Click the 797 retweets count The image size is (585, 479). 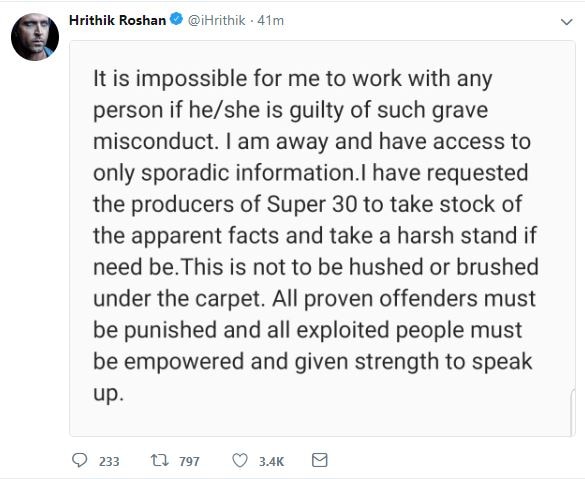pyautogui.click(x=189, y=462)
